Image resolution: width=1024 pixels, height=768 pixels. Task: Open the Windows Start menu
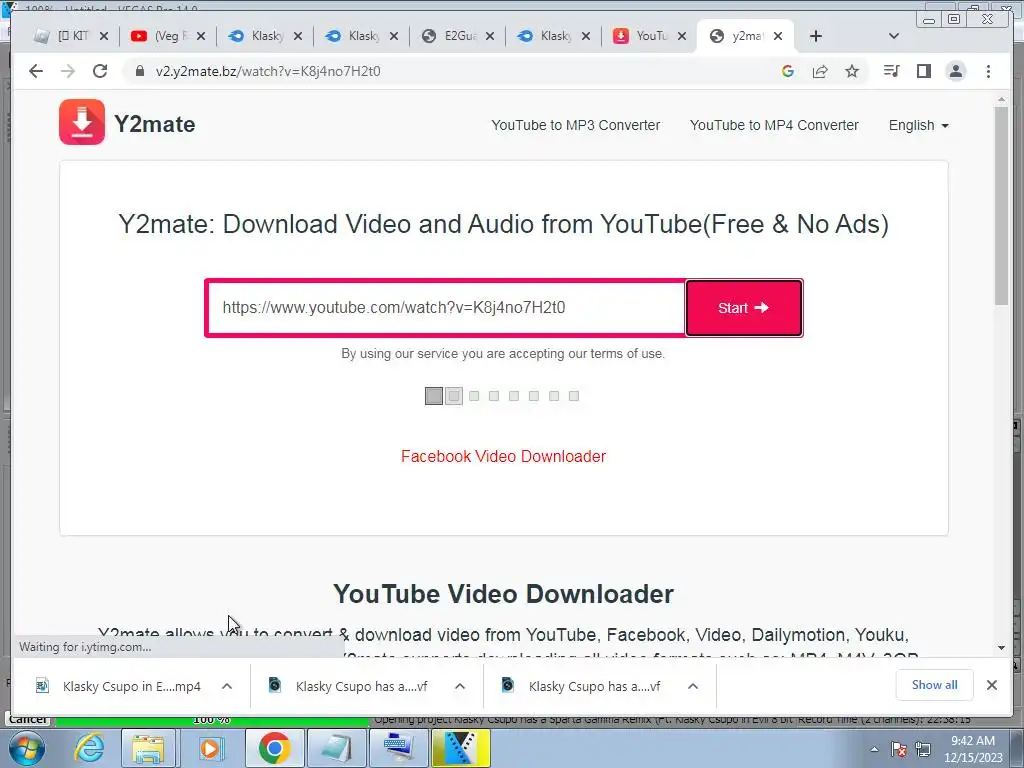(25, 748)
